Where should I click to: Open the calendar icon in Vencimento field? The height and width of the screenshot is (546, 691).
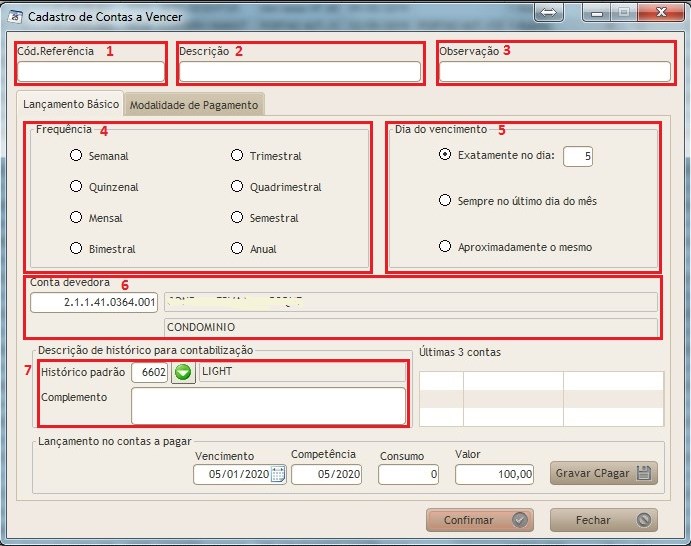tap(277, 474)
